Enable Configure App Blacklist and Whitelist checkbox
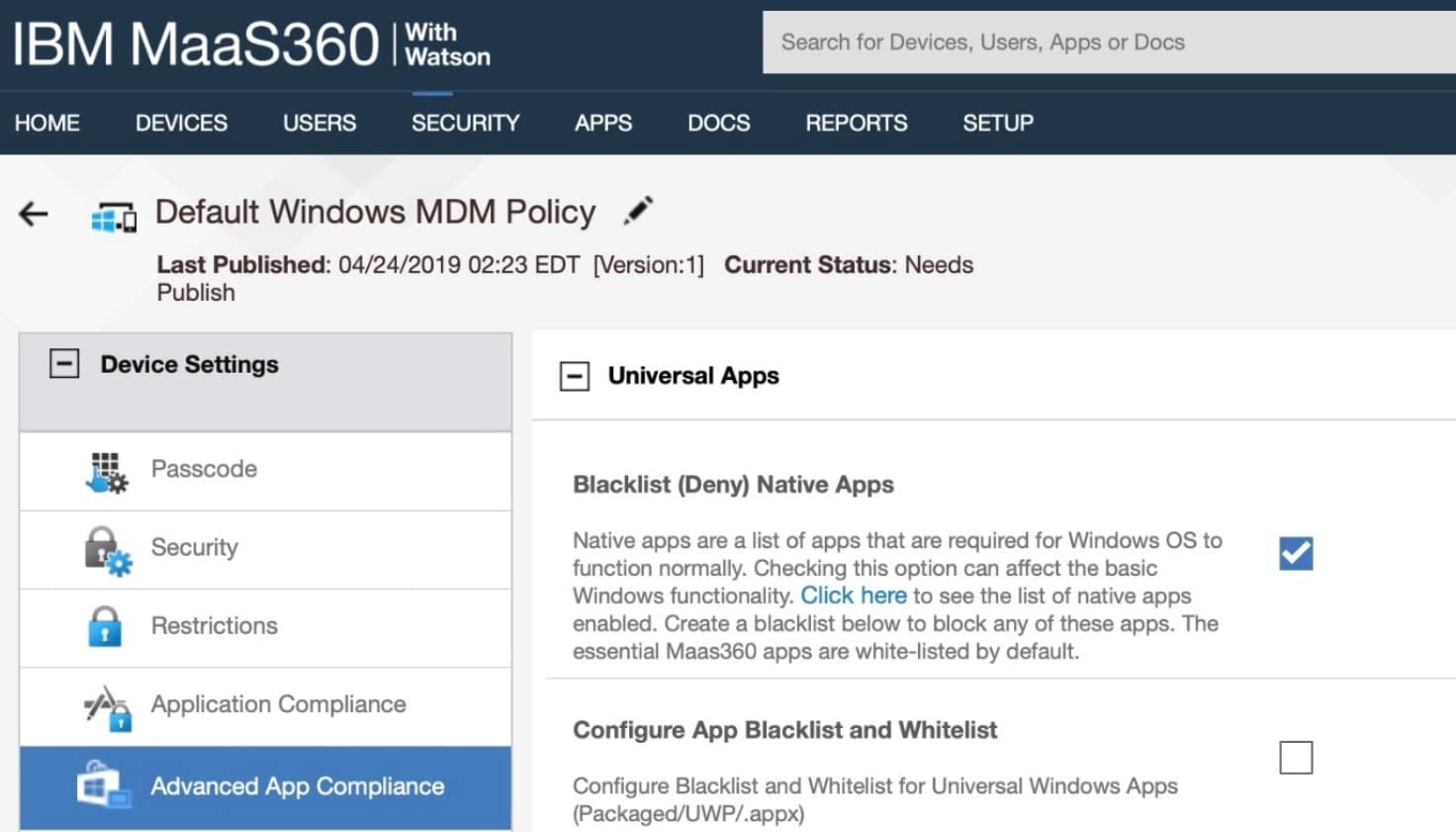The image size is (1456, 832). click(1296, 758)
